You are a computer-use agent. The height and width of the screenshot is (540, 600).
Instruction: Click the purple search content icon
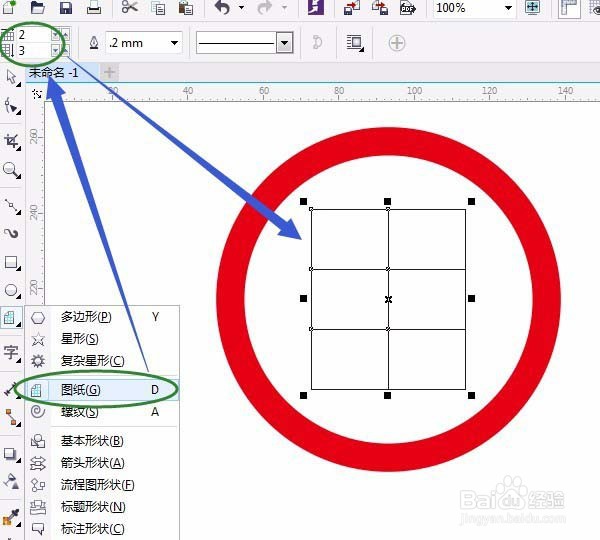pos(316,7)
